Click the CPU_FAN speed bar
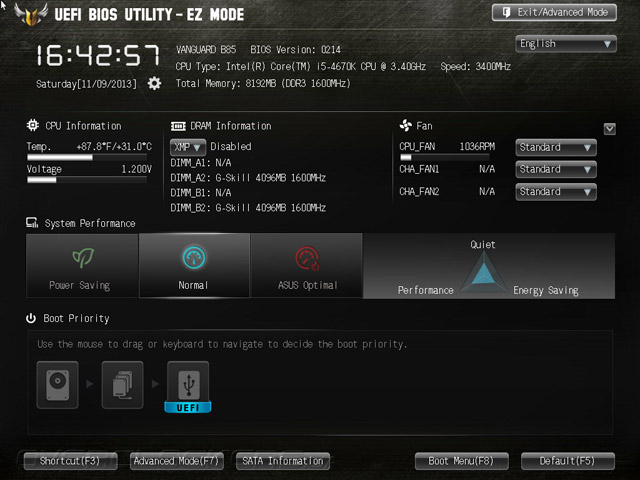This screenshot has width=640, height=480. pos(444,157)
